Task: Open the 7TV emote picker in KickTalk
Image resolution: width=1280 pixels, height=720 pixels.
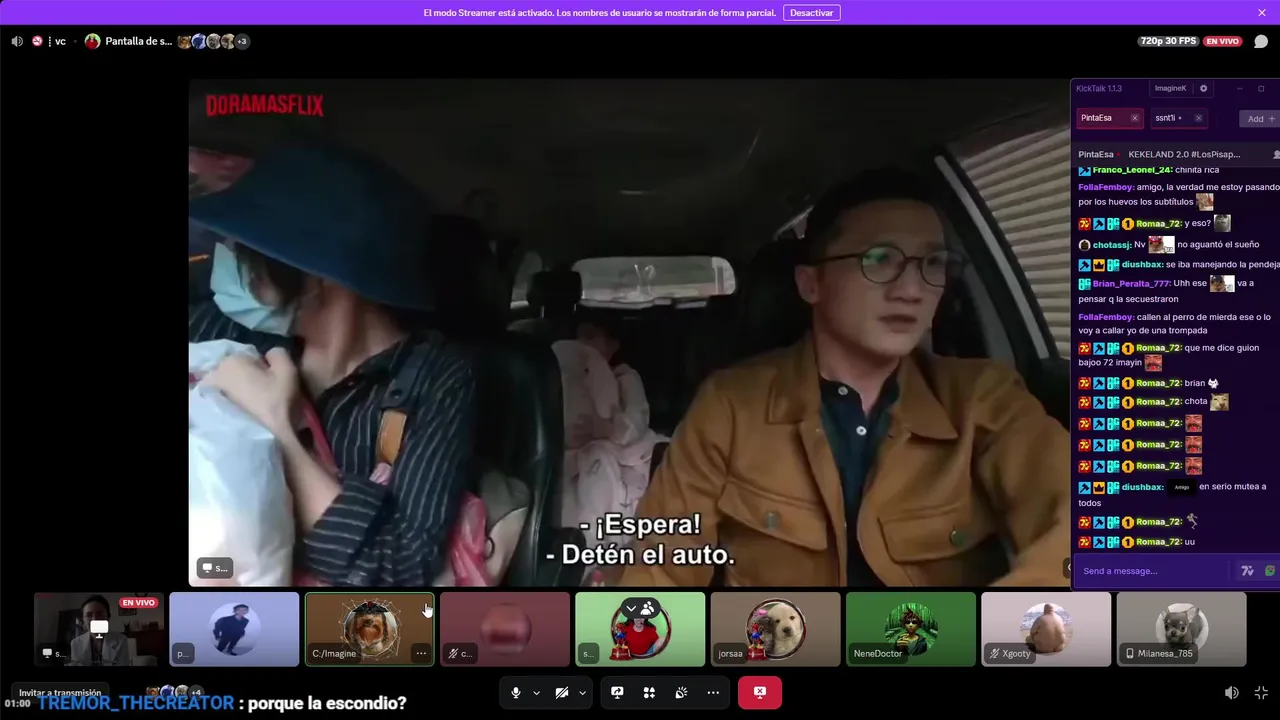Action: tap(1247, 571)
